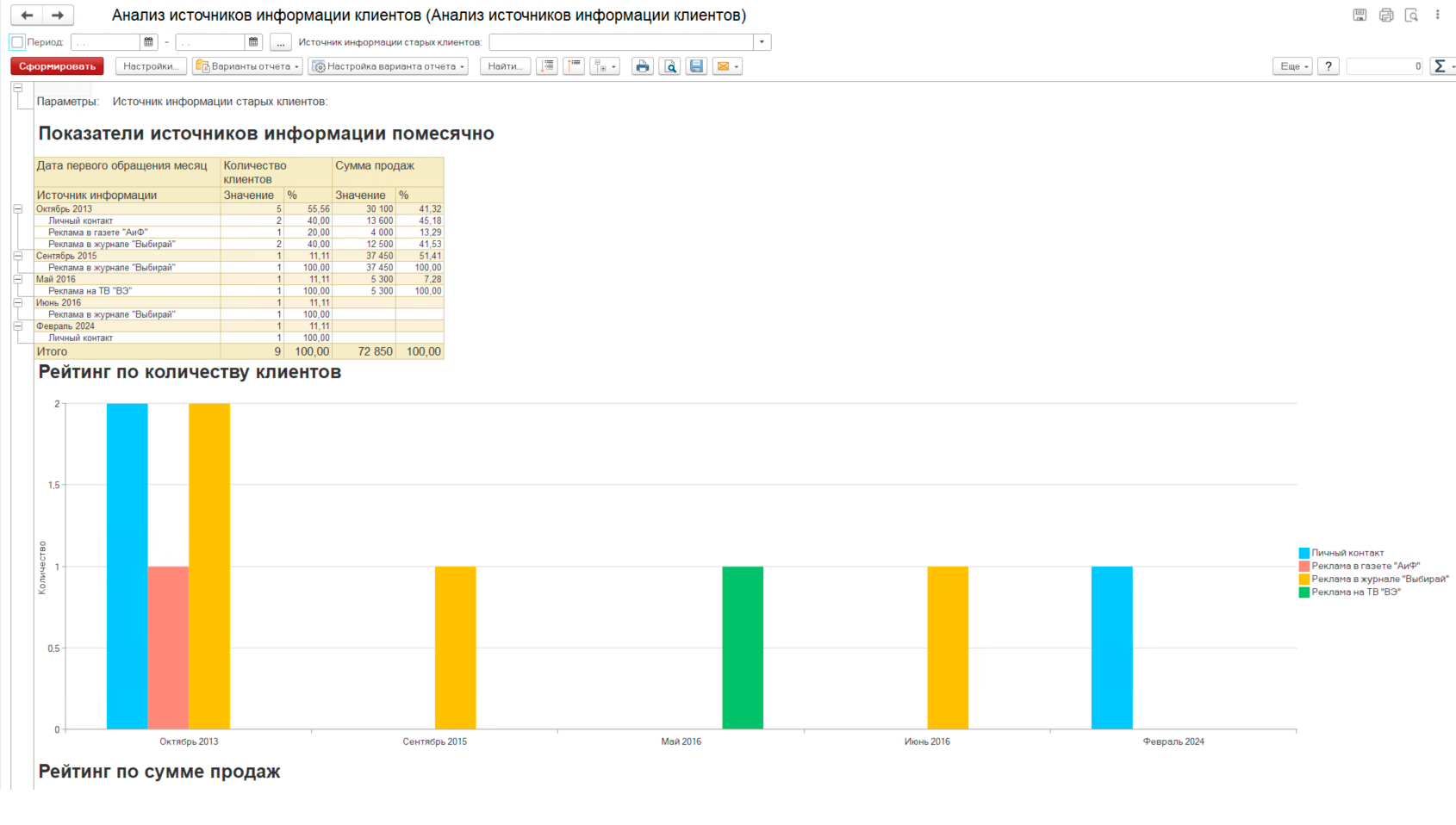The width and height of the screenshot is (1456, 825).
Task: Click the Источник информации старых клиентов input field
Action: click(x=621, y=42)
